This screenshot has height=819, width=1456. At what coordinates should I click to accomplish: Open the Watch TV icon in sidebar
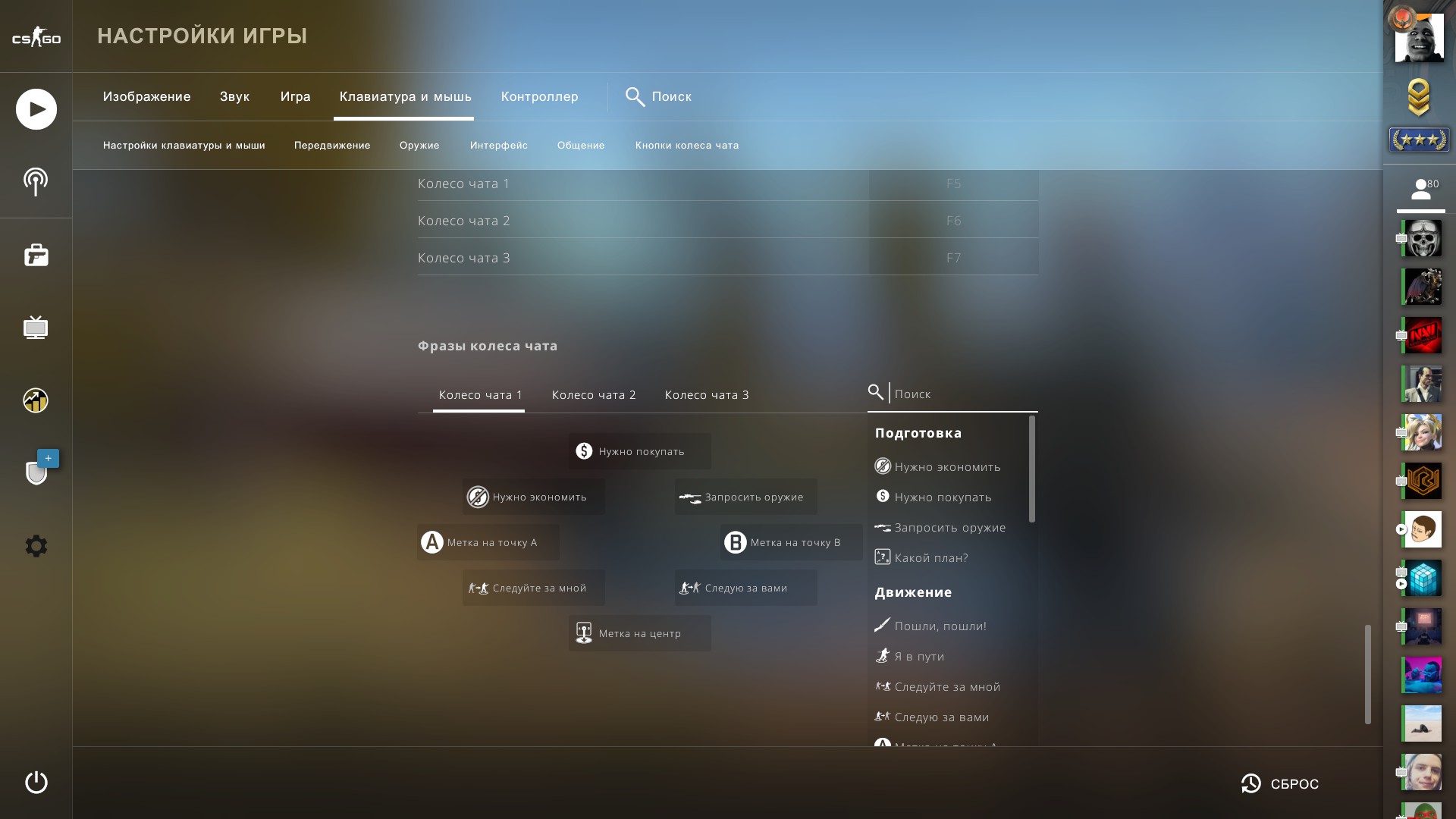pyautogui.click(x=36, y=328)
